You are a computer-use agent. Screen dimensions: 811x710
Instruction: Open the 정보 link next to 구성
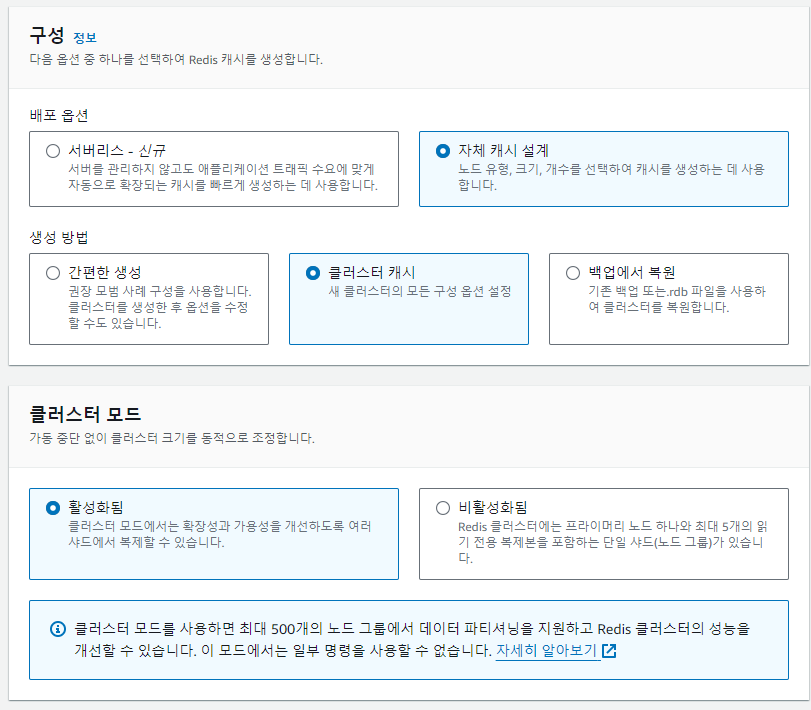85,38
